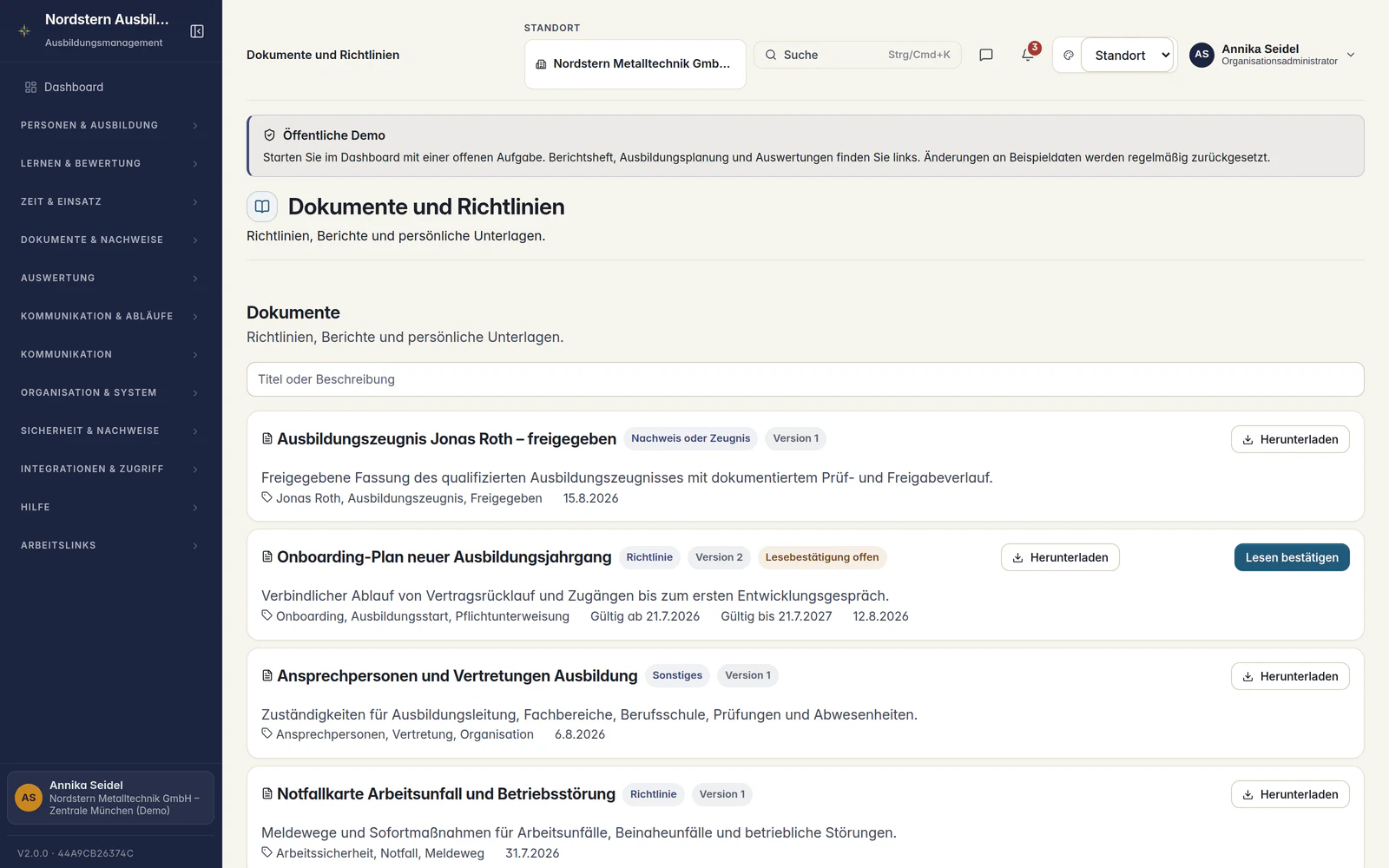
Task: Download Ansprechpersonen und Vertretungen document
Action: pyautogui.click(x=1290, y=676)
